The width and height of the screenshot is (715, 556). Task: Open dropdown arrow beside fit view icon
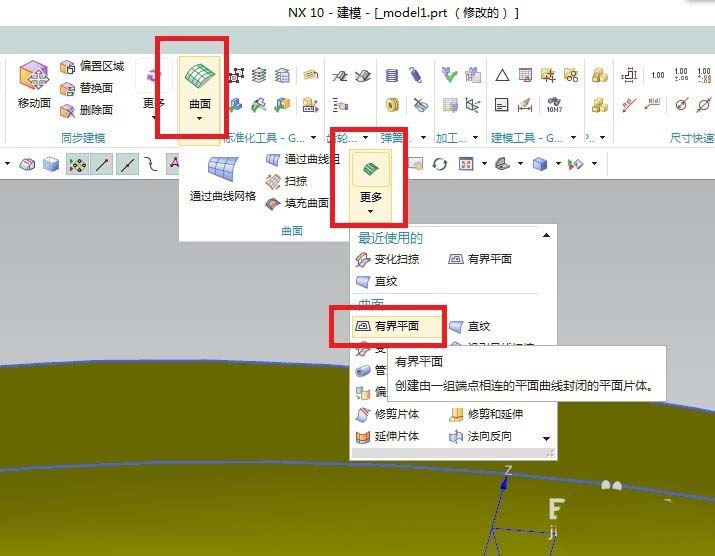[484, 163]
